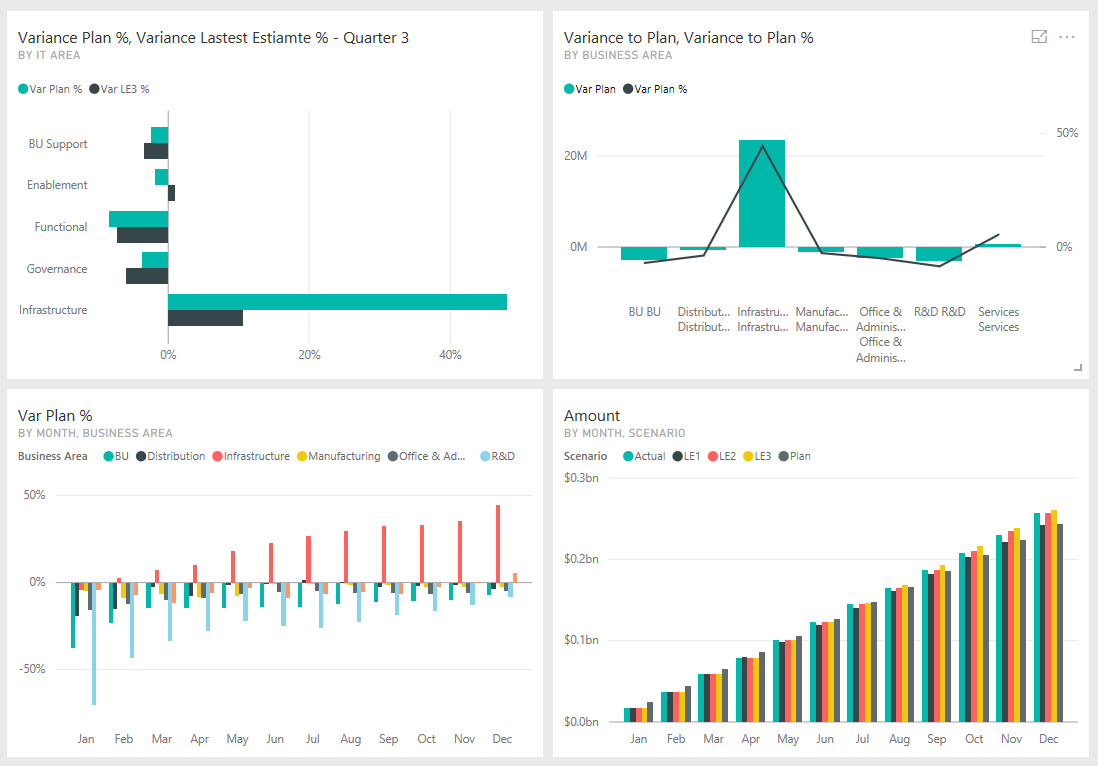Select the tall Infrastructure column in Variance to Plan

tap(762, 193)
